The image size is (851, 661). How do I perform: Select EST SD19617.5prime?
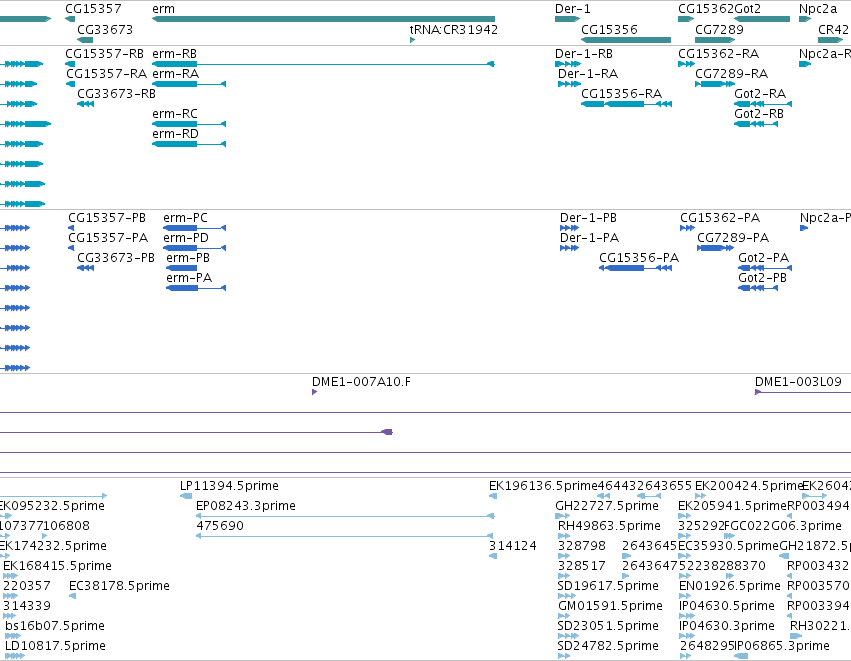tap(608, 586)
